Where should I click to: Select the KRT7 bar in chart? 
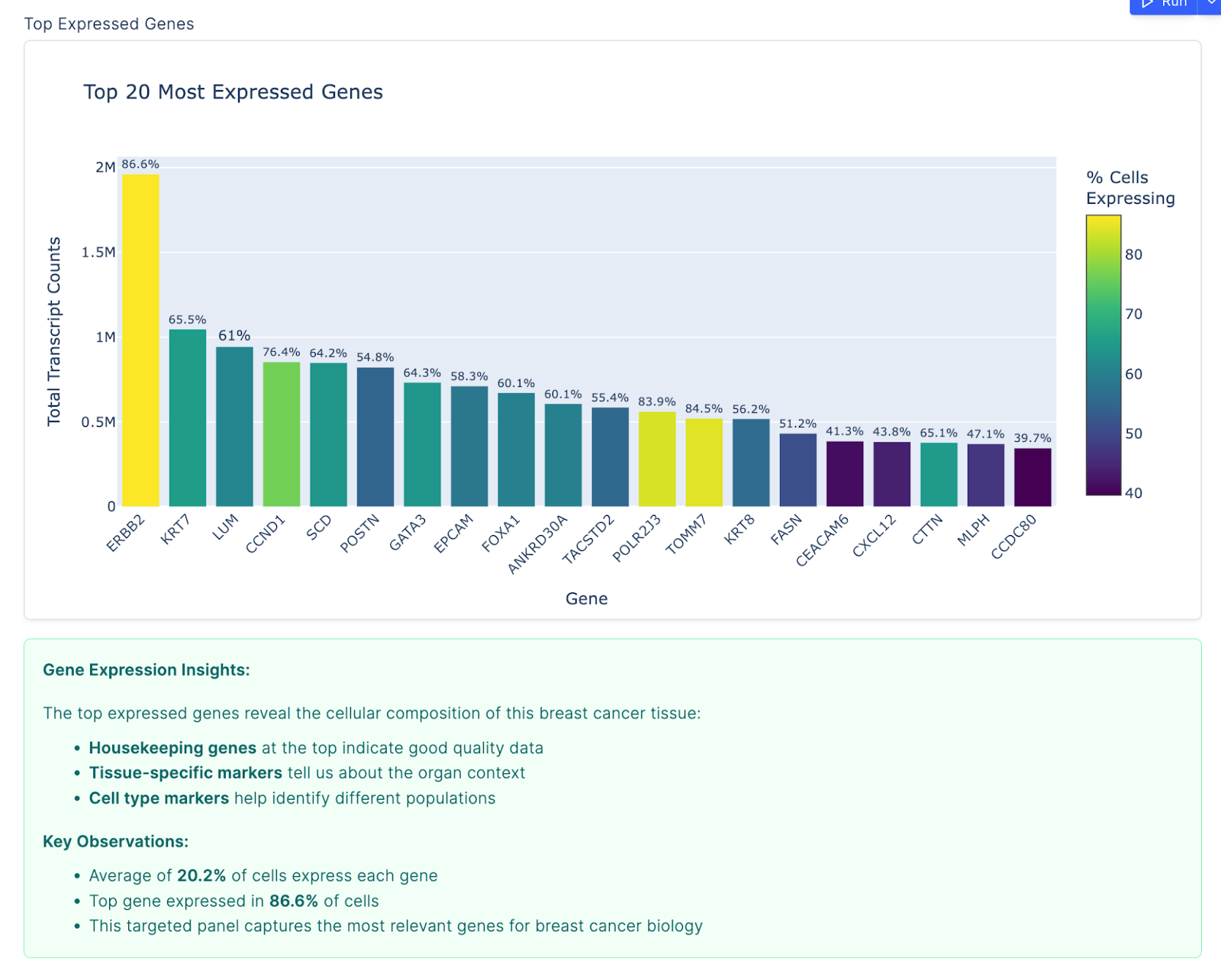[x=188, y=418]
